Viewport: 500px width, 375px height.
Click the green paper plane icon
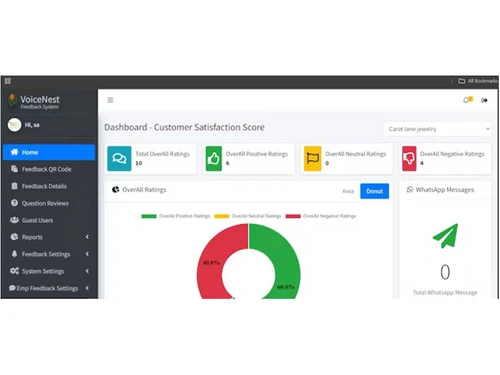click(x=445, y=236)
